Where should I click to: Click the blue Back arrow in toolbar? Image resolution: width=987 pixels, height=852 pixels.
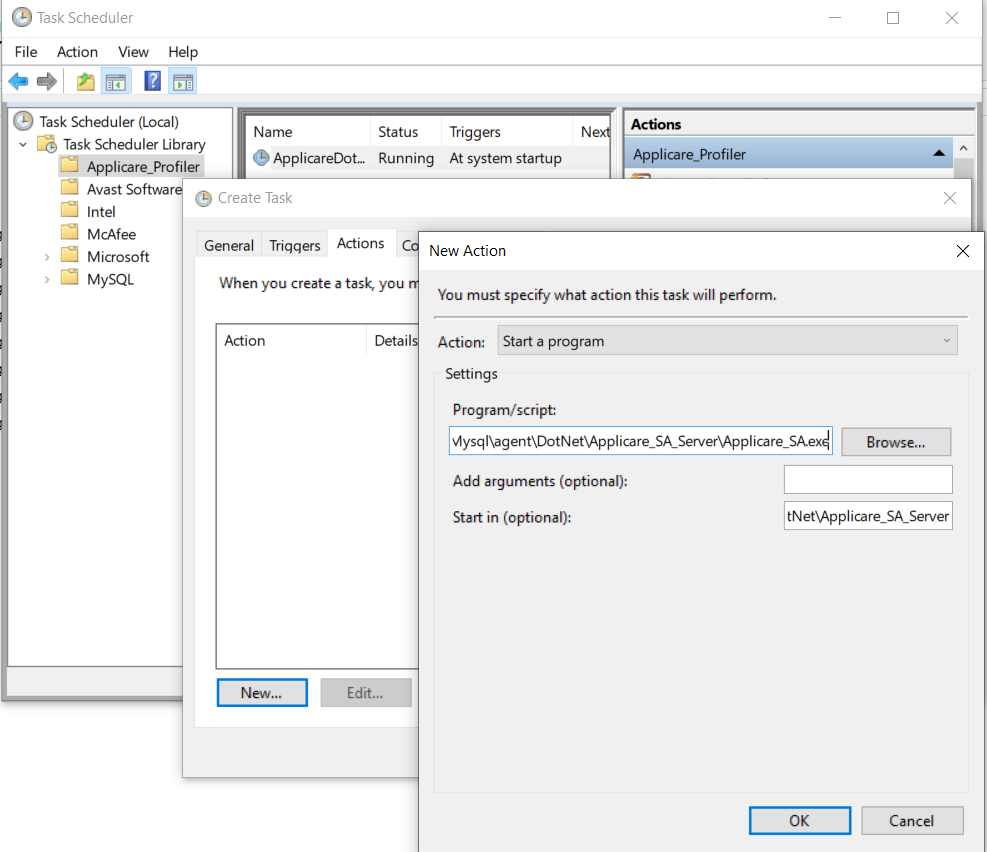pyautogui.click(x=18, y=81)
